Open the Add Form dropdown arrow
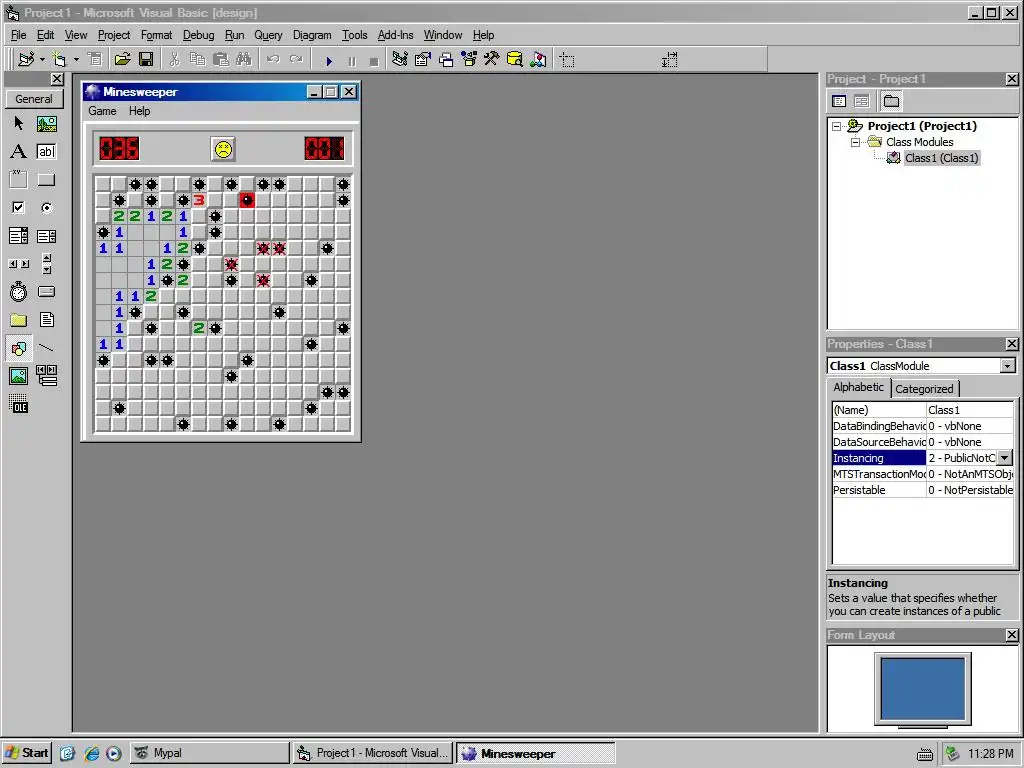Viewport: 1024px width, 768px height. point(76,59)
